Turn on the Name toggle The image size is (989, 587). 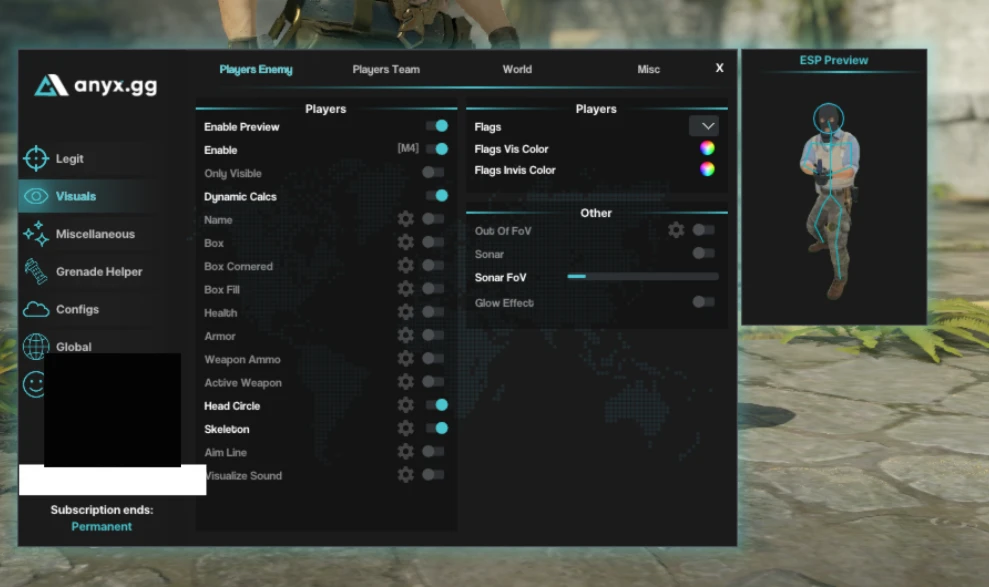tap(433, 219)
